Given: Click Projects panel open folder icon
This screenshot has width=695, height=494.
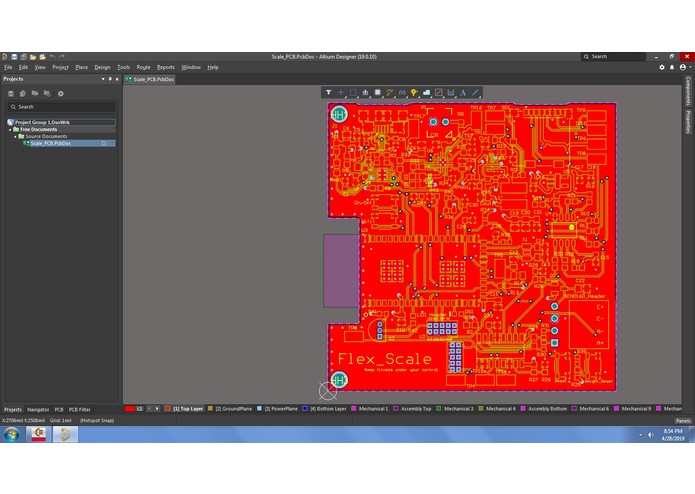Looking at the screenshot, I should pos(35,94).
